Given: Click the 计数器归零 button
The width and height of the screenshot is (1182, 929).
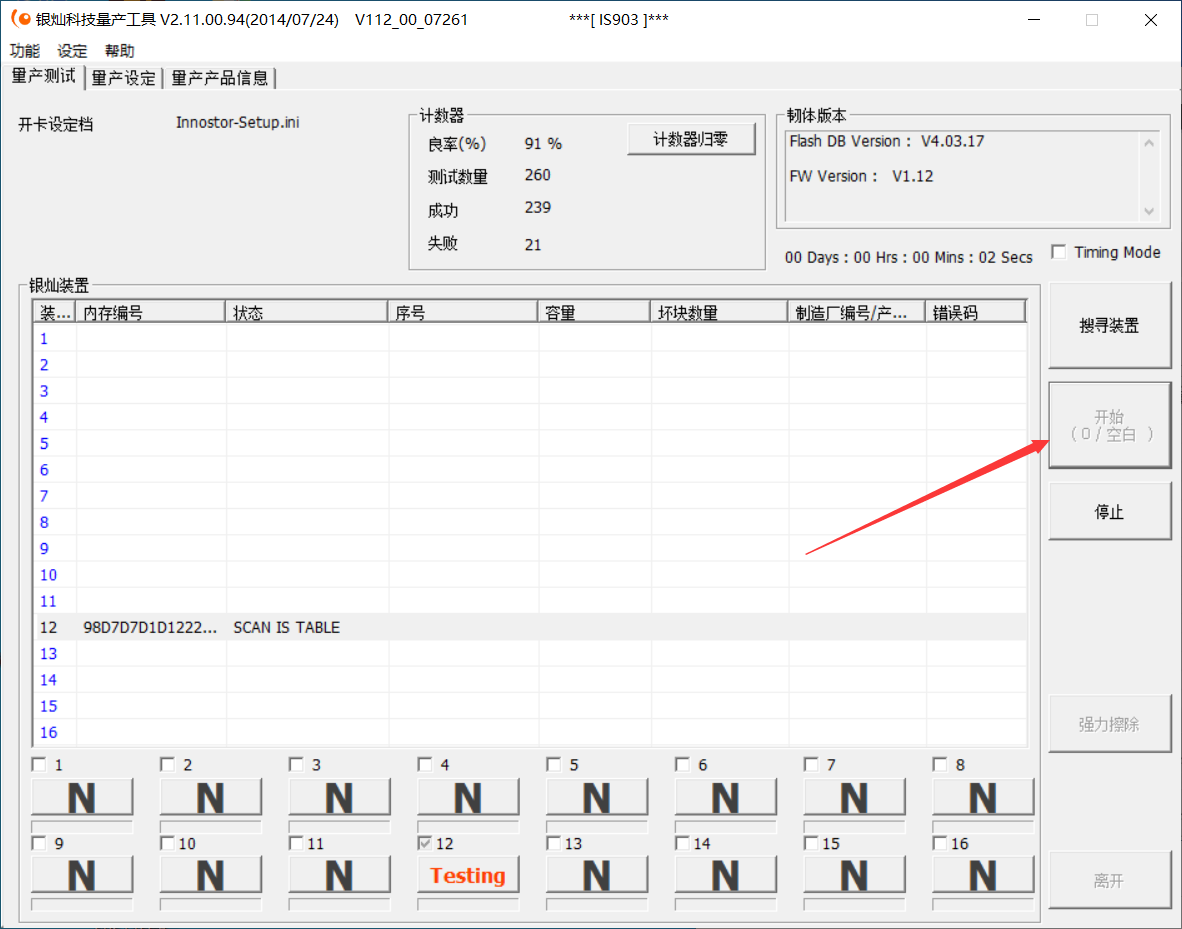Looking at the screenshot, I should click(691, 140).
